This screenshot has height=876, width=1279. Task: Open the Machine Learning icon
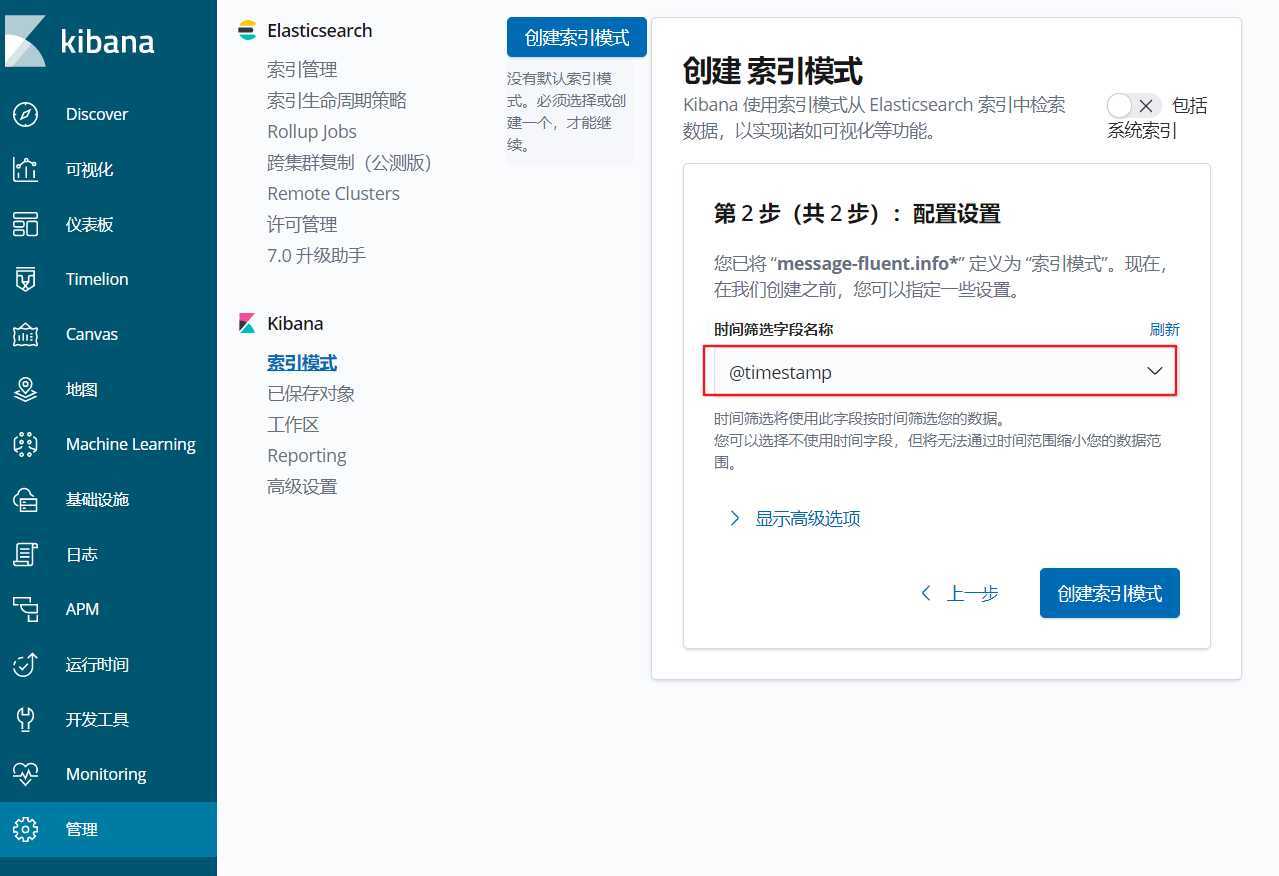pos(25,444)
